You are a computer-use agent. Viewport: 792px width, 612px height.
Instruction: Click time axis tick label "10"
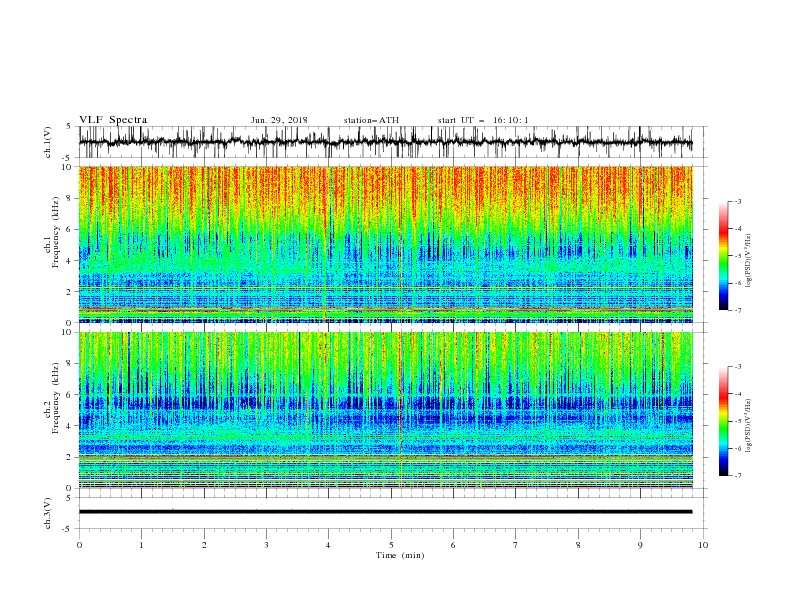pyautogui.click(x=703, y=545)
